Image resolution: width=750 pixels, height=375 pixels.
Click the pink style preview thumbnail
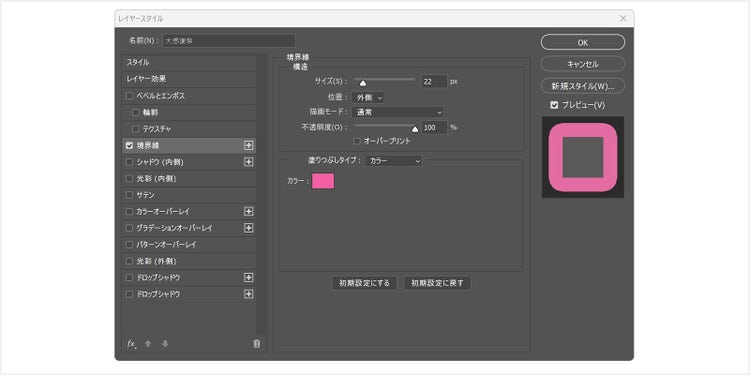click(x=583, y=157)
